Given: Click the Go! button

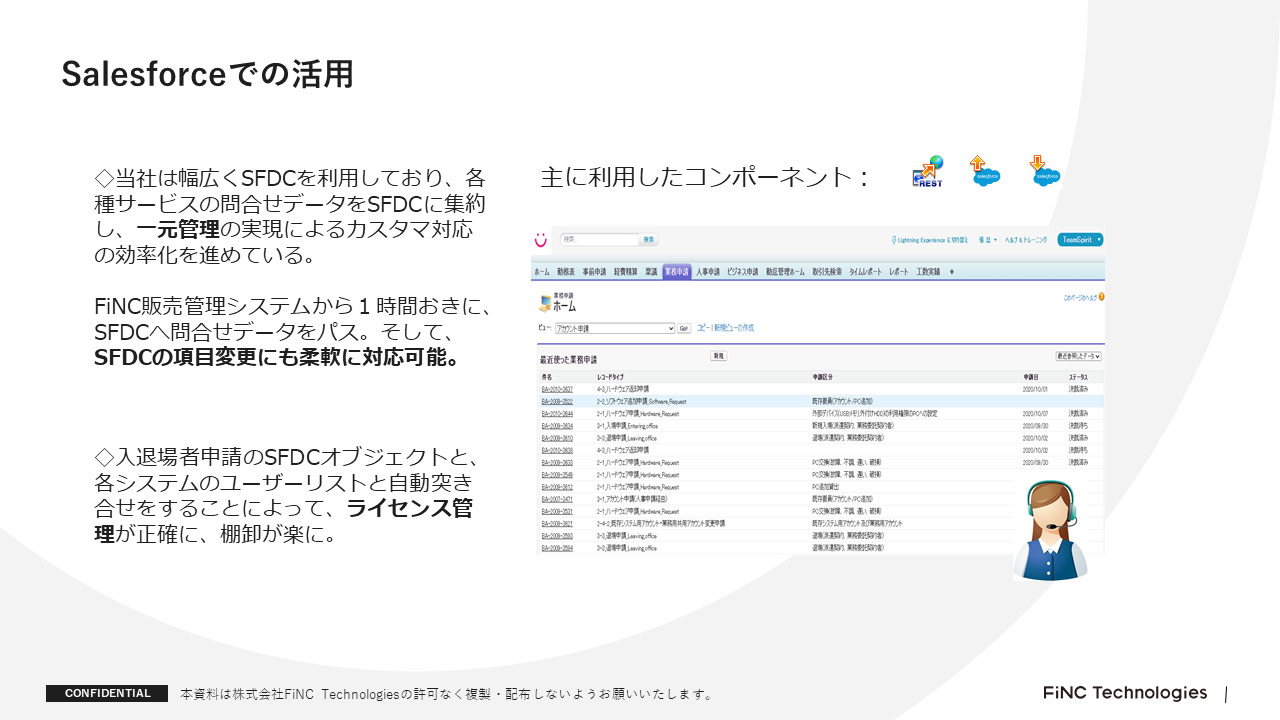Looking at the screenshot, I should [x=685, y=328].
